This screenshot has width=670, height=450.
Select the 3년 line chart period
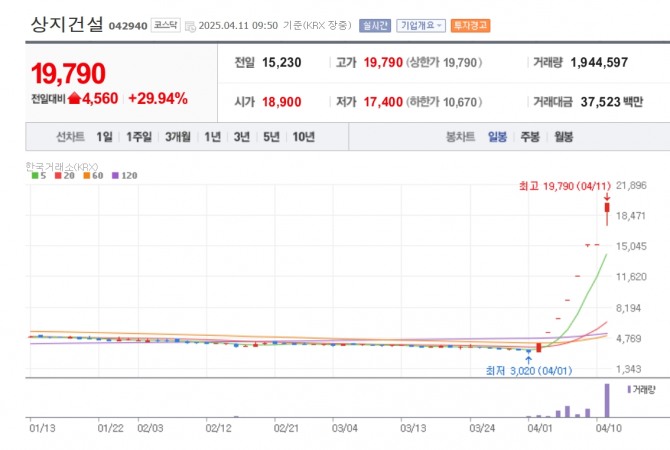pos(241,137)
